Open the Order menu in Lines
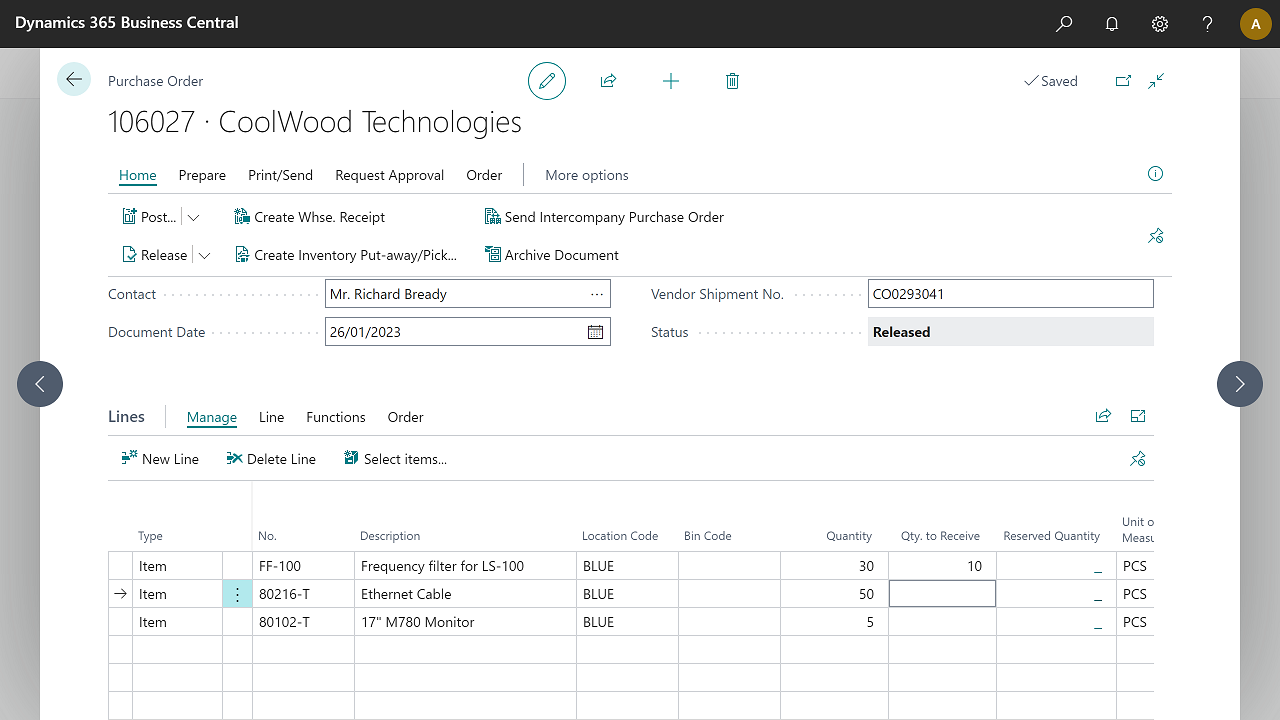1280x720 pixels. coord(406,417)
